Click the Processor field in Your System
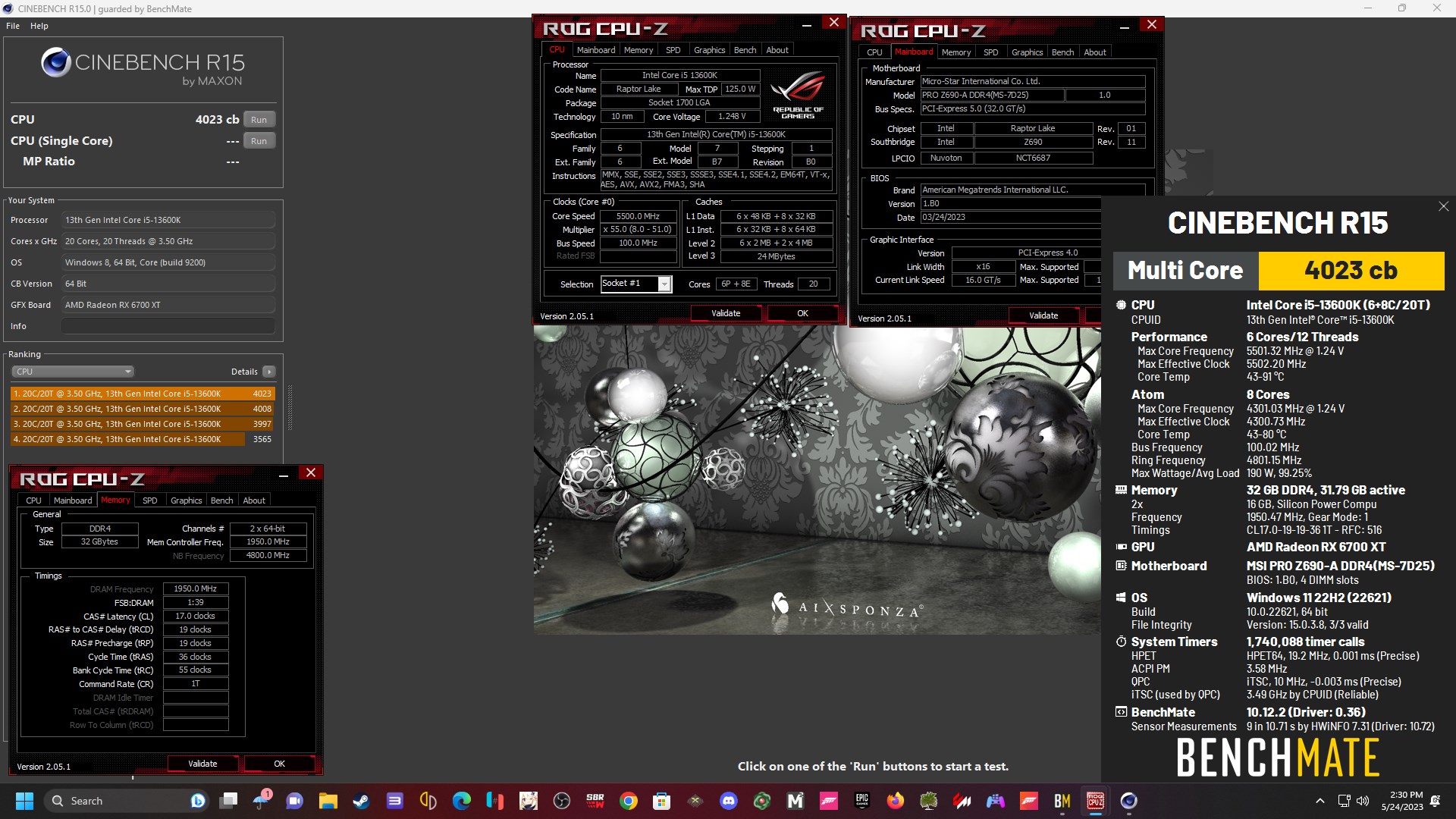This screenshot has width=1456, height=819. (168, 220)
